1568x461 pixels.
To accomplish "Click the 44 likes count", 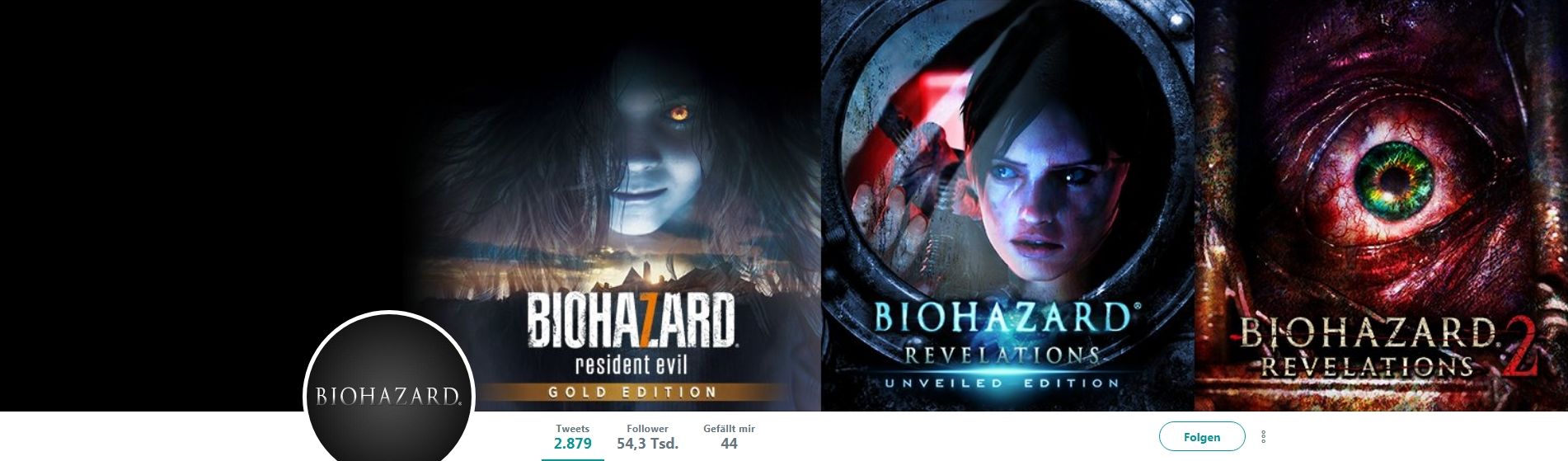I will (729, 444).
